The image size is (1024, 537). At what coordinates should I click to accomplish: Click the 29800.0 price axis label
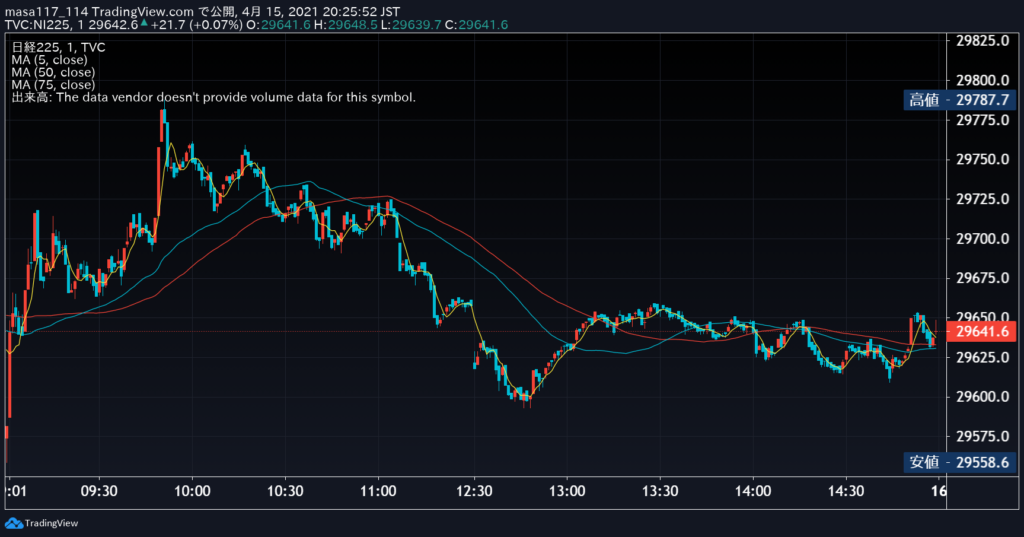click(982, 80)
